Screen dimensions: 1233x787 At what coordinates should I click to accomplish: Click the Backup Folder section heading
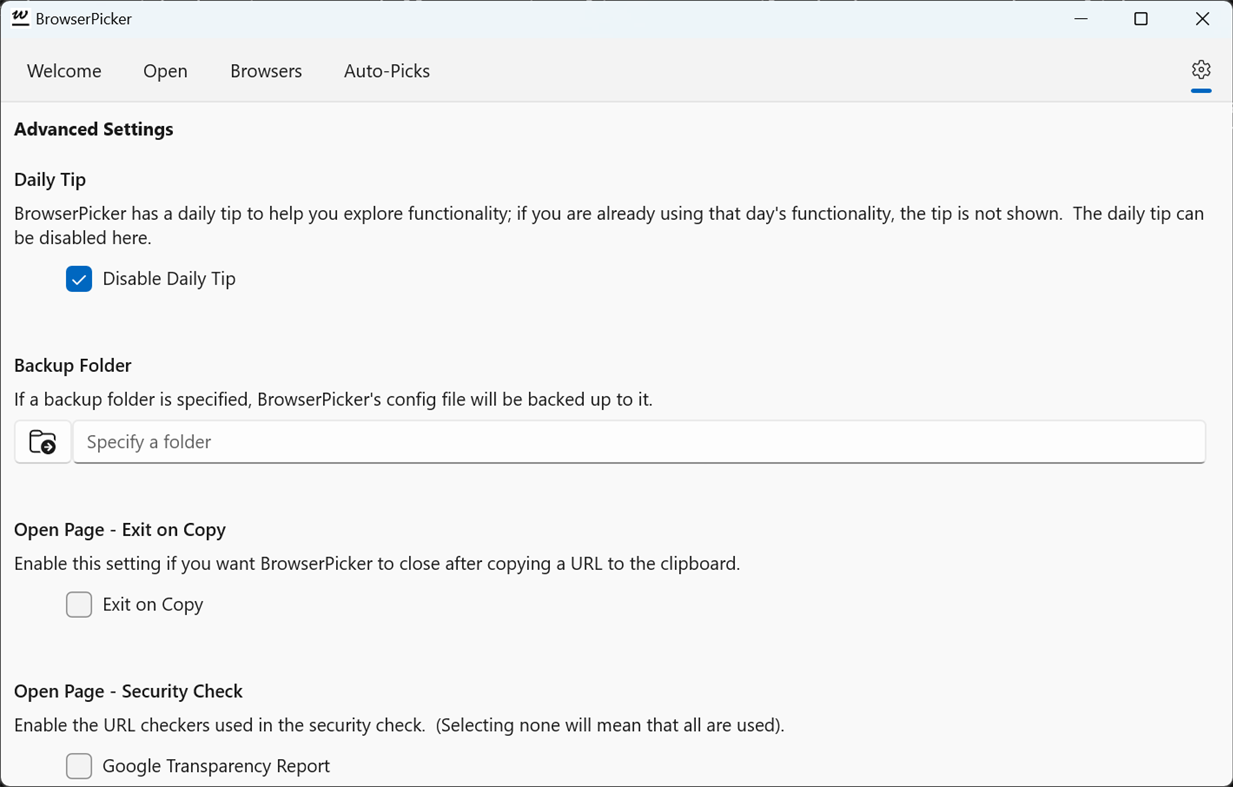click(x=73, y=365)
